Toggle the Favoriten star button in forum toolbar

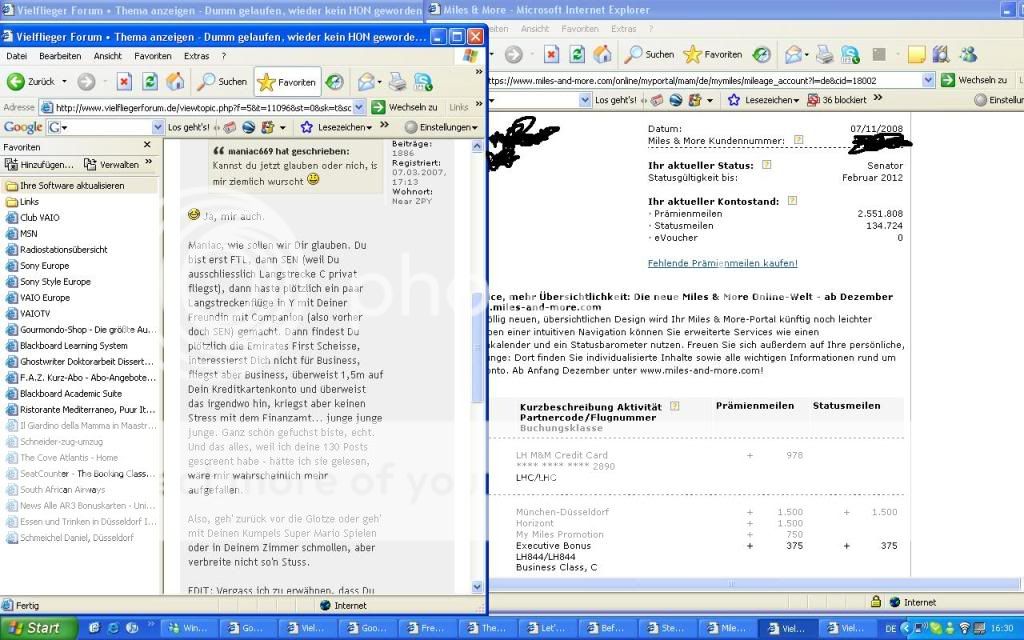tap(287, 82)
